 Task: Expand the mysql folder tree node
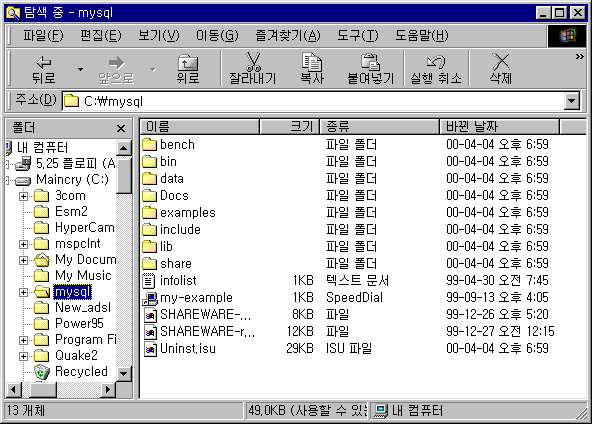23,292
